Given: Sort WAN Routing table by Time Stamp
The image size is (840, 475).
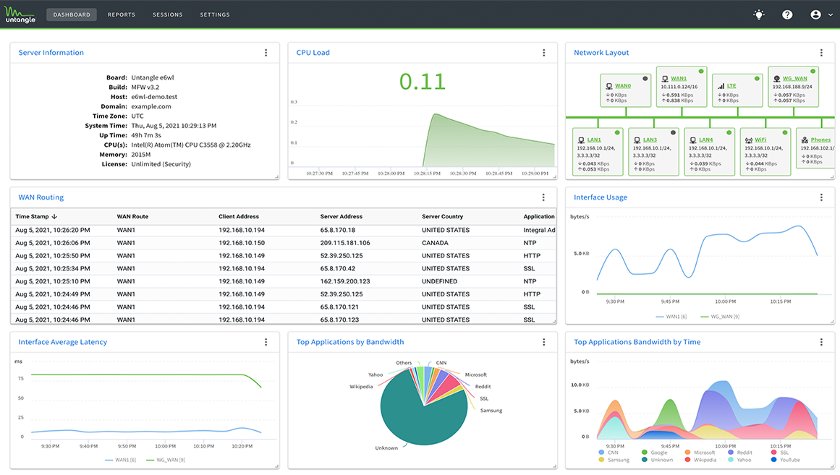Looking at the screenshot, I should pyautogui.click(x=36, y=216).
